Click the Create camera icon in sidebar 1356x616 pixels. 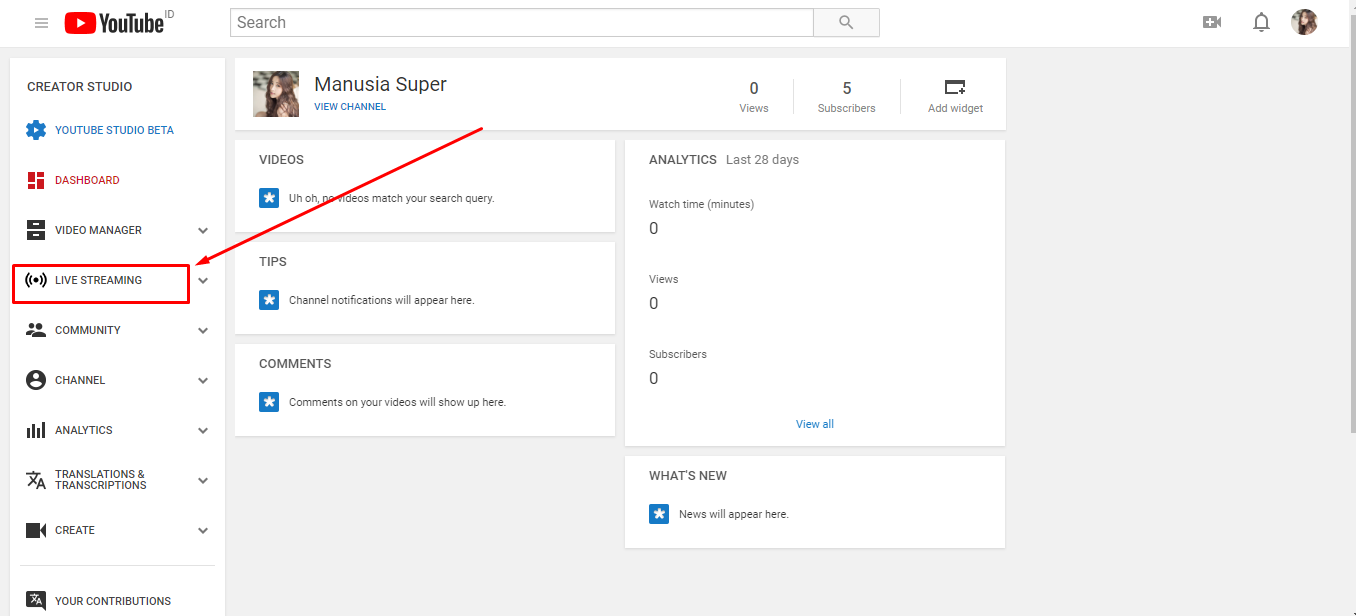click(36, 530)
